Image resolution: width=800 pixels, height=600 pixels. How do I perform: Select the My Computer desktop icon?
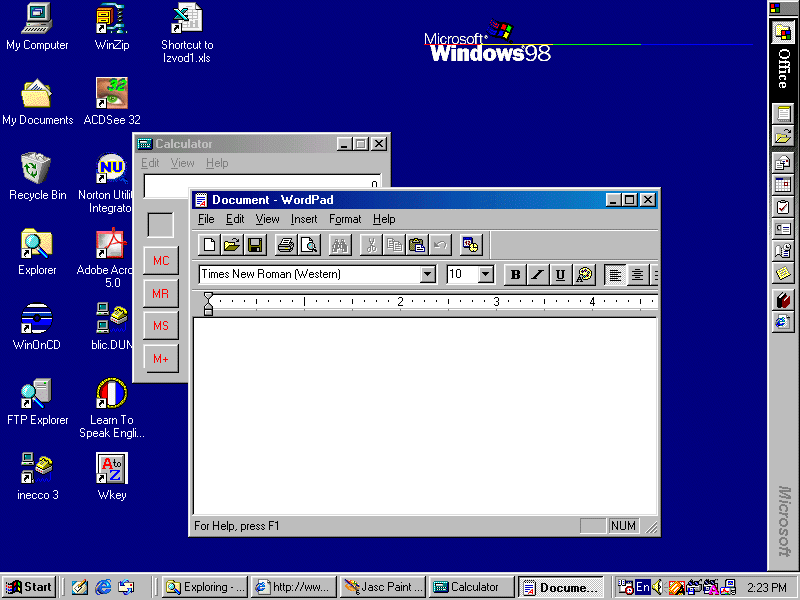37,27
